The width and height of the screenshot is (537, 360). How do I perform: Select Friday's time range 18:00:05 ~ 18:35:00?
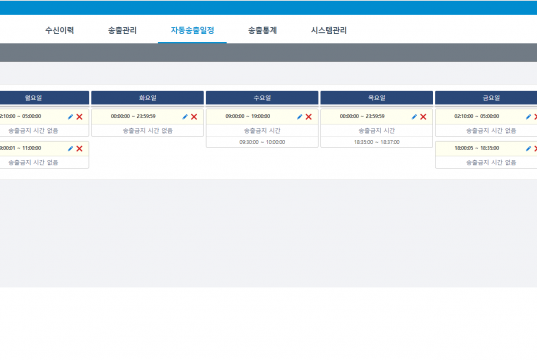click(477, 148)
